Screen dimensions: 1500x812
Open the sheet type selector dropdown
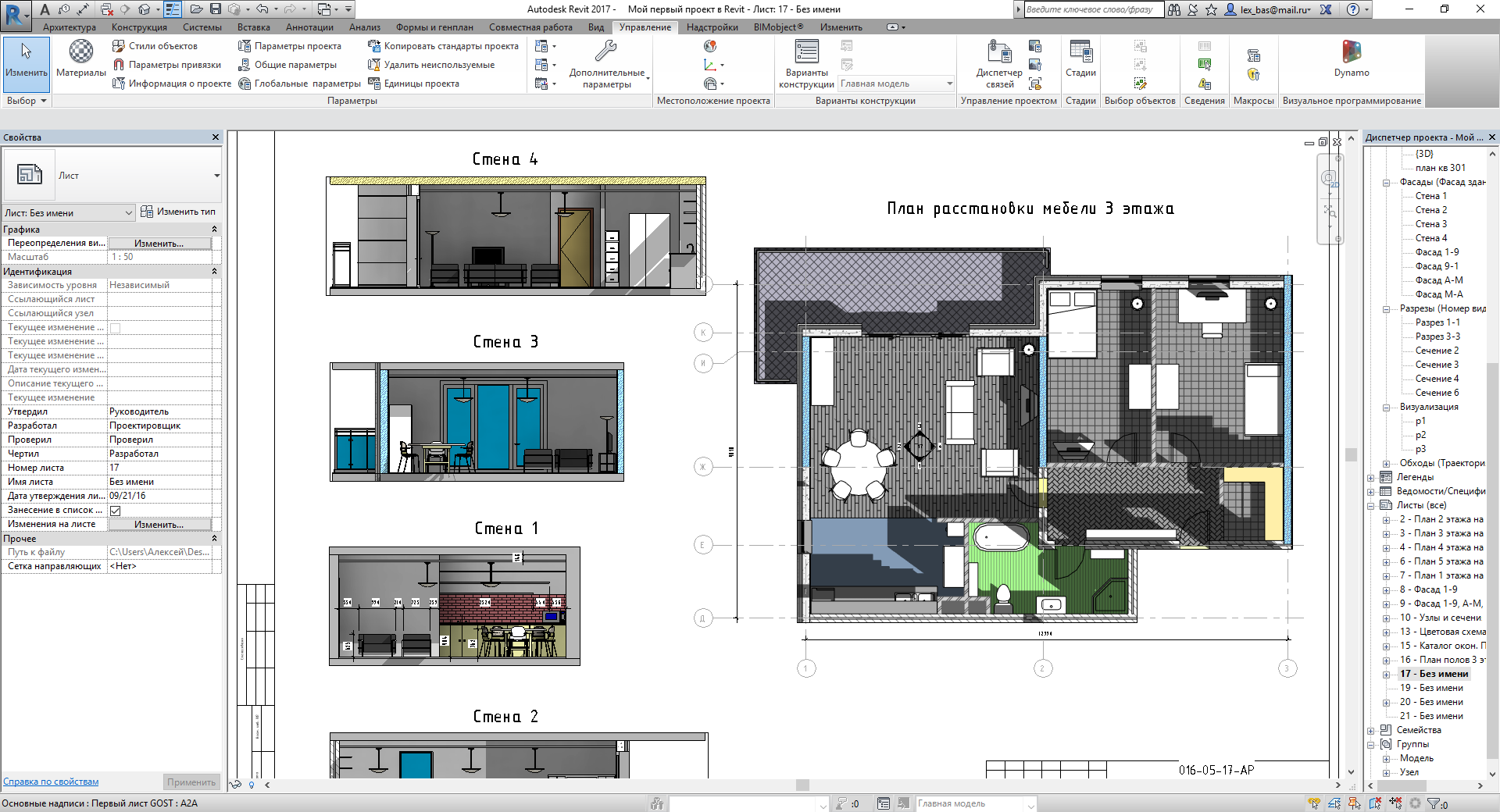tap(216, 176)
